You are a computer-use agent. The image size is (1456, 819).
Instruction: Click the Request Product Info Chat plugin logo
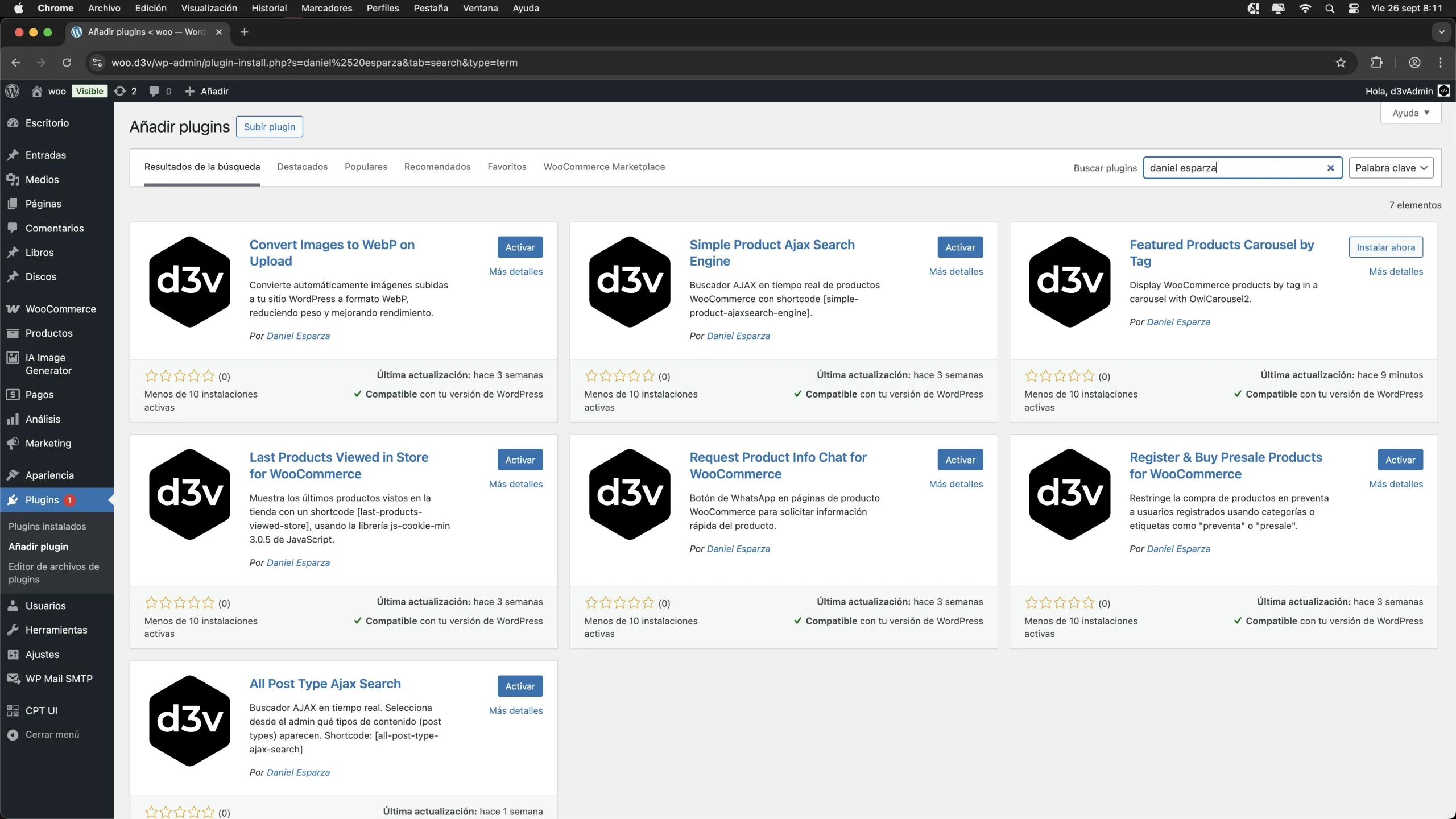(x=630, y=495)
